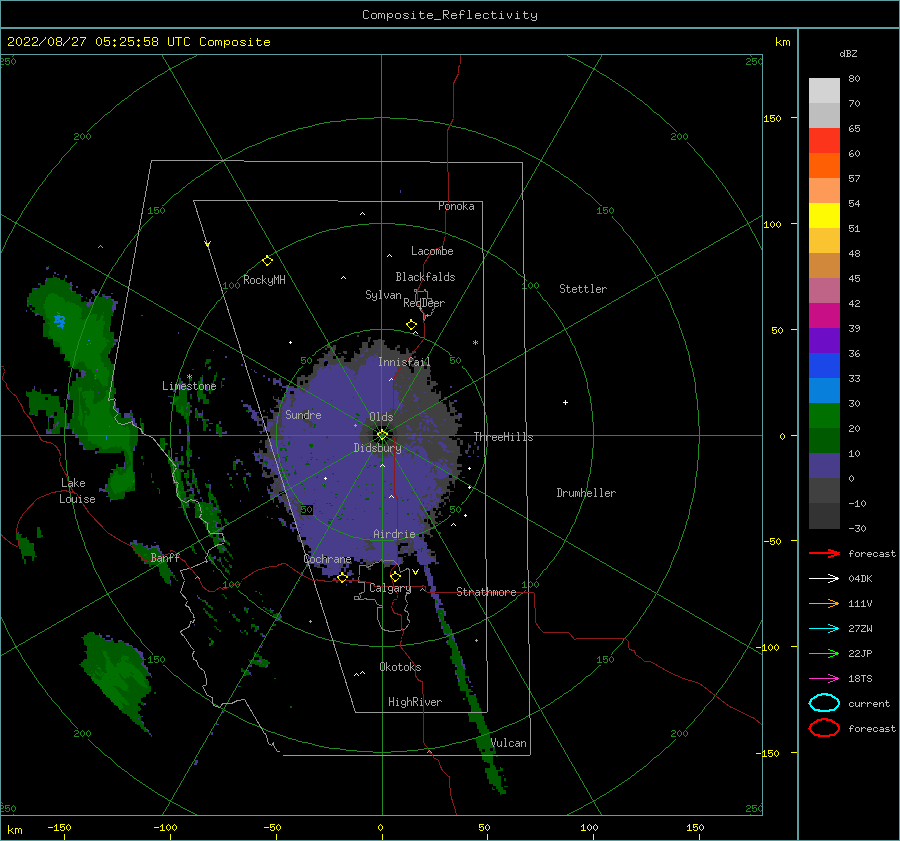The width and height of the screenshot is (900, 841).
Task: Click the Okotoks label
Action: tap(401, 667)
